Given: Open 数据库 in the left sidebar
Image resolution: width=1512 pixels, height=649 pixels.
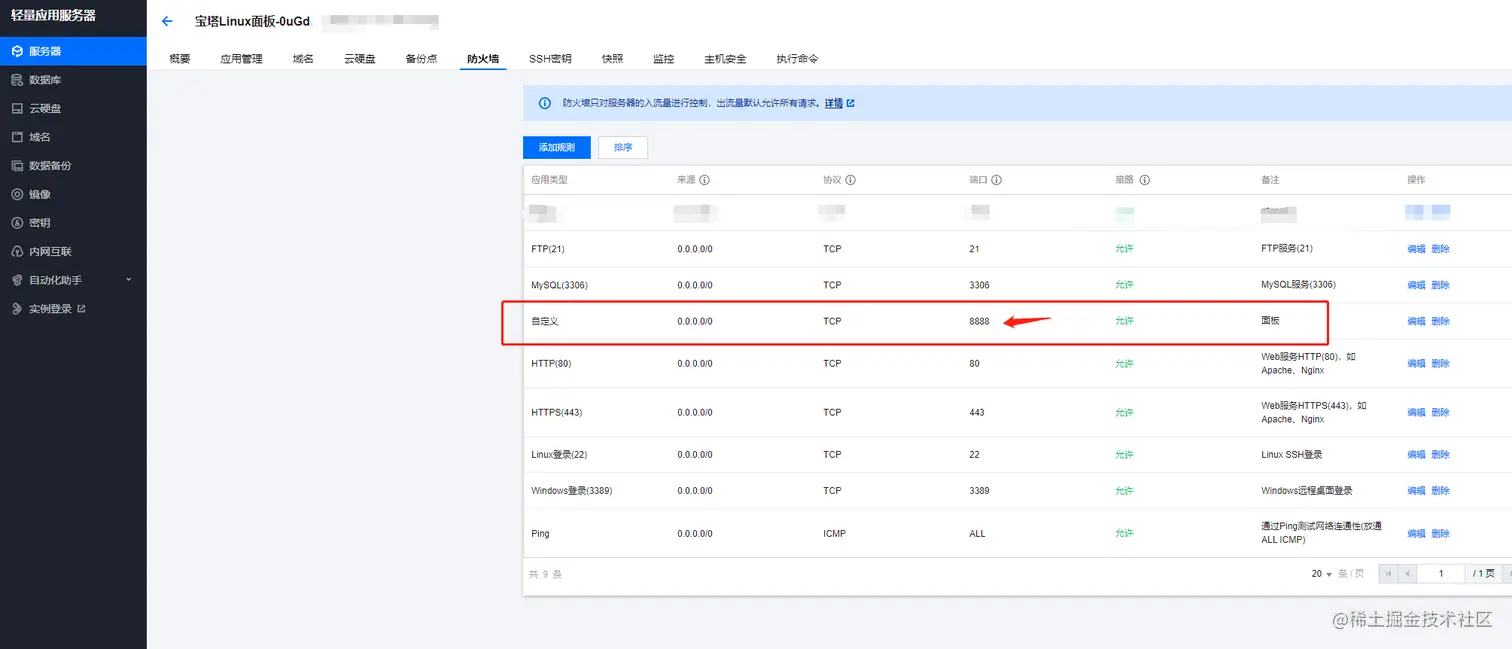Looking at the screenshot, I should (73, 80).
